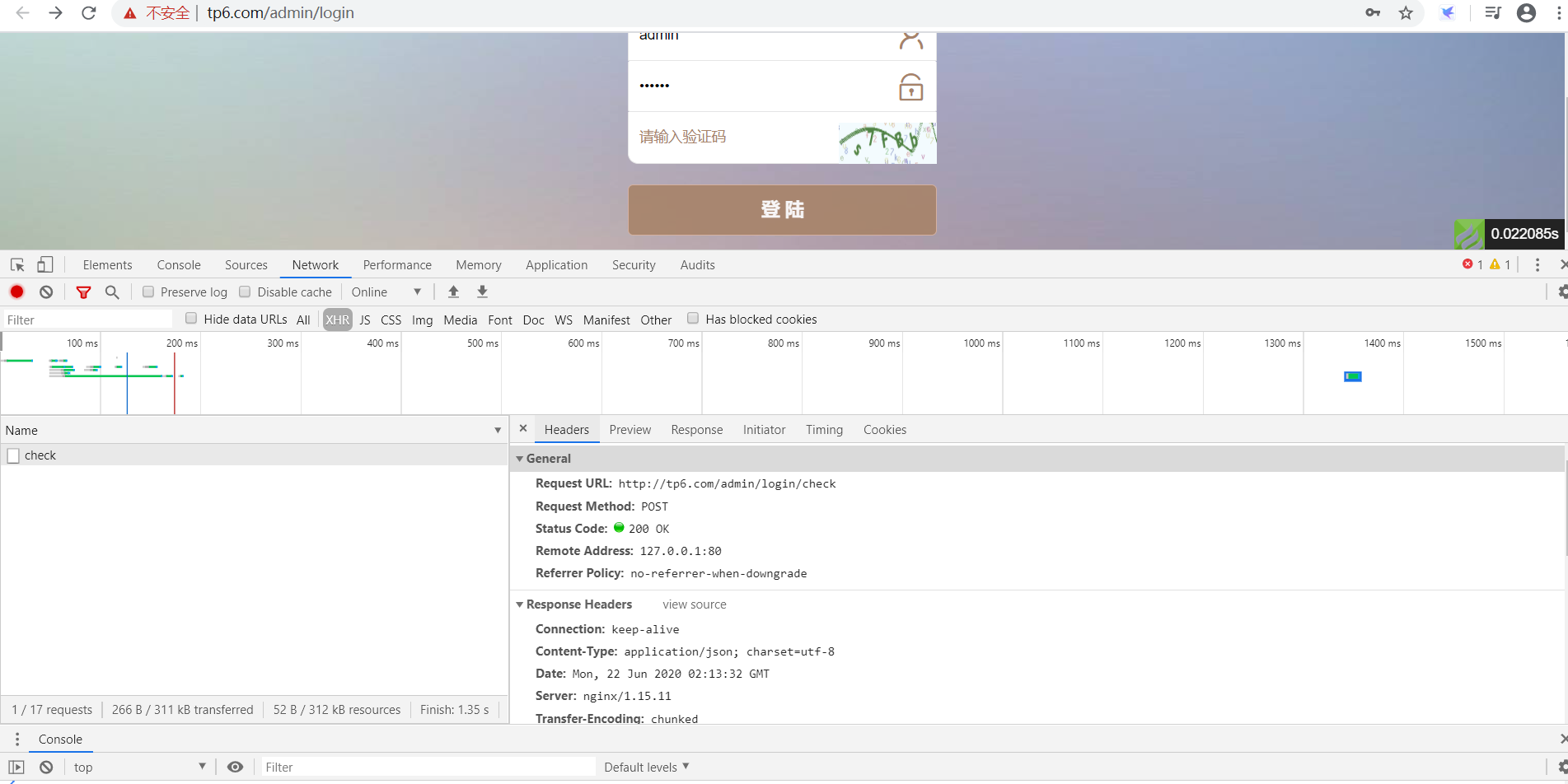Viewport: 1568px width, 784px height.
Task: Click the user icon in username field
Action: point(910,40)
